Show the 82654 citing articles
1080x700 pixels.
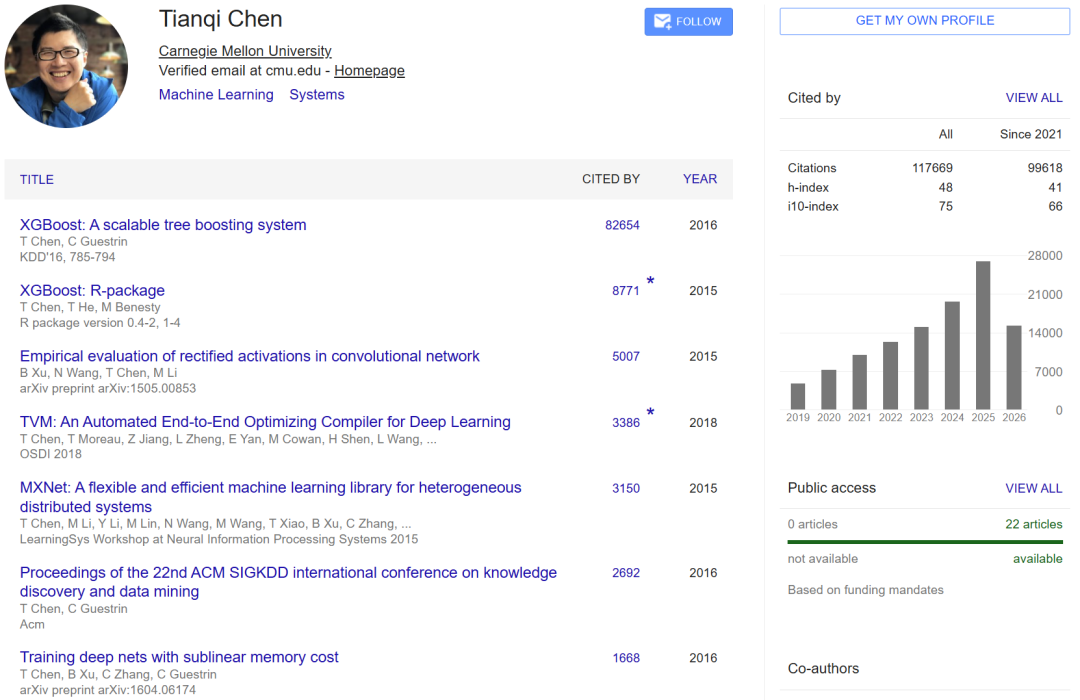622,225
